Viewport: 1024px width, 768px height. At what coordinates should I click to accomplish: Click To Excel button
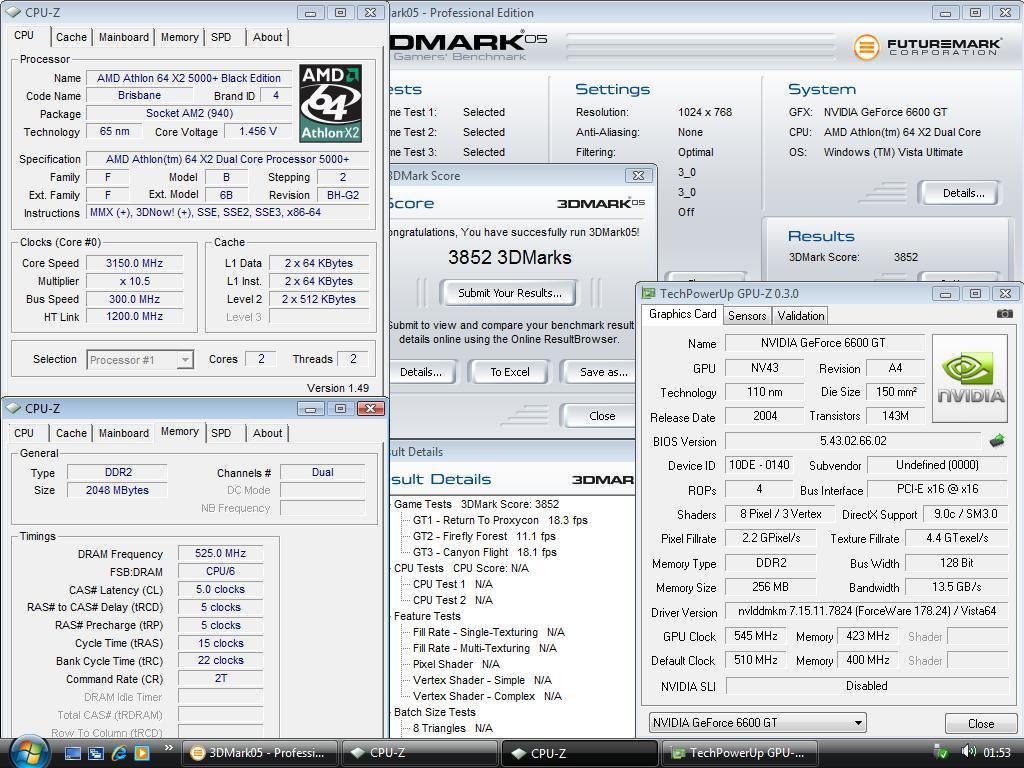pos(510,372)
